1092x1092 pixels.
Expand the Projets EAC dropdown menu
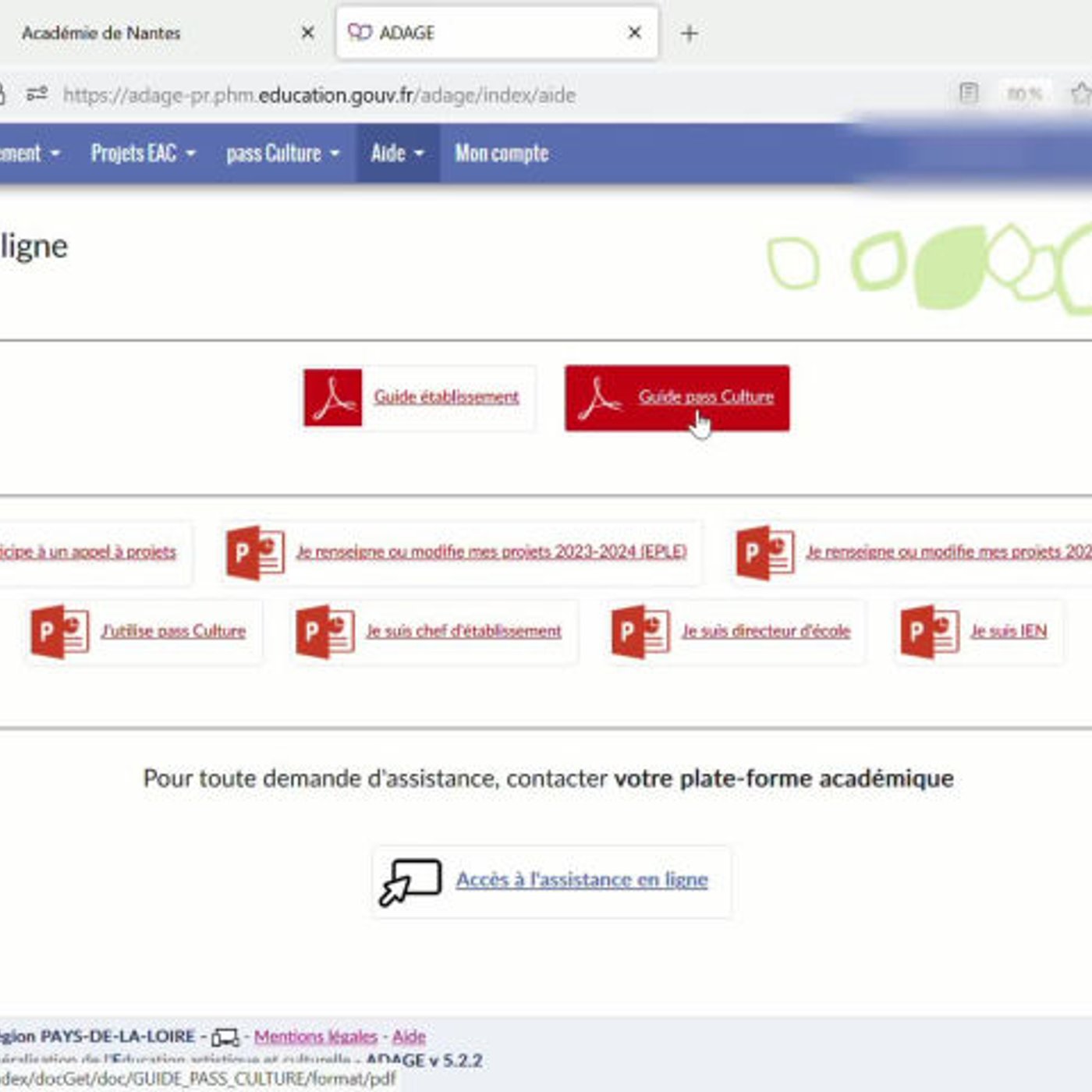coord(143,153)
